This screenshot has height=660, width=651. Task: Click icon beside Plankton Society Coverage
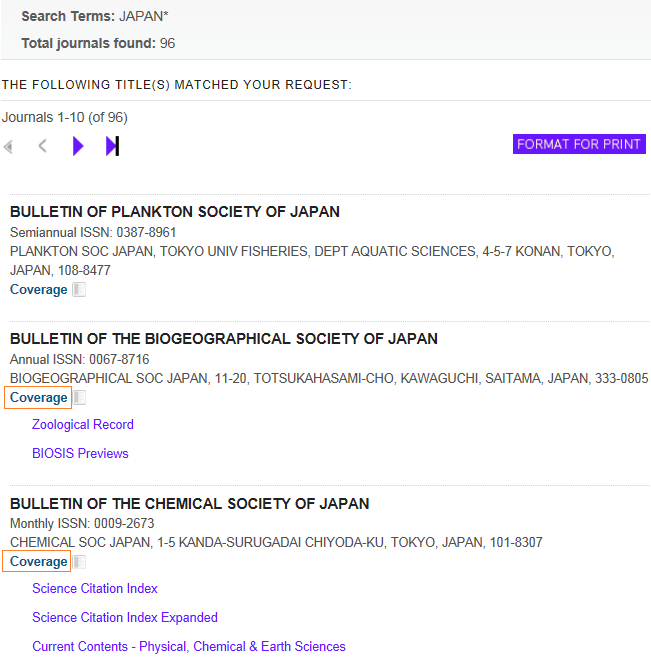pyautogui.click(x=79, y=290)
